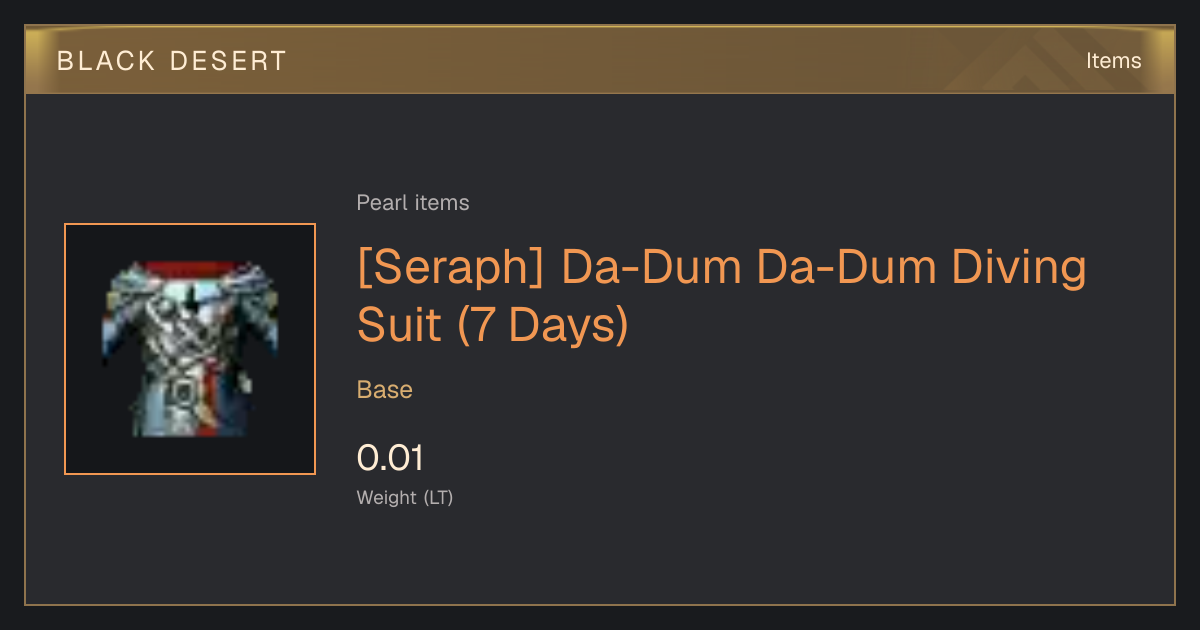Click the word Suit in item title

(400, 325)
